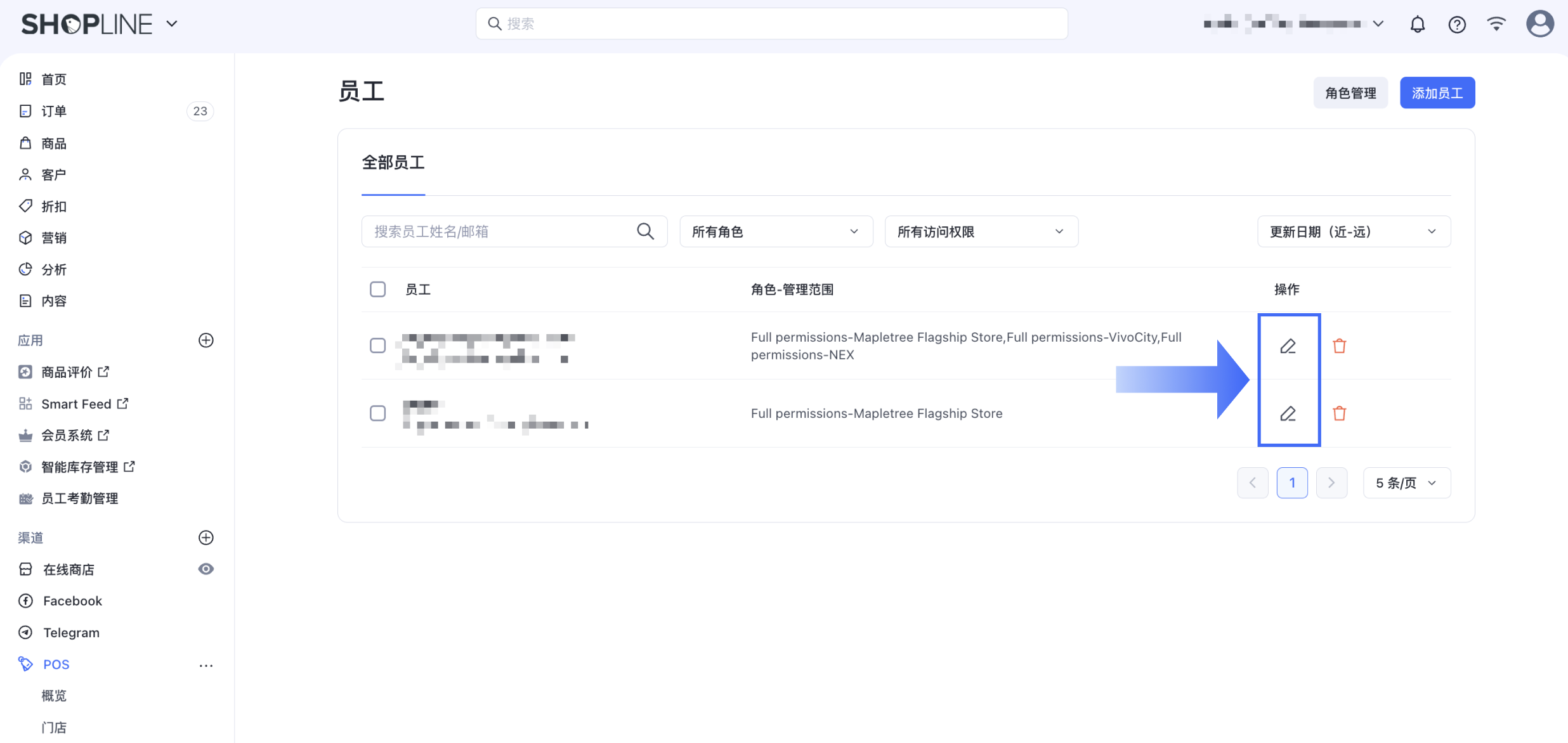Open the 更新日期（近-远）sort dropdown

1353,231
